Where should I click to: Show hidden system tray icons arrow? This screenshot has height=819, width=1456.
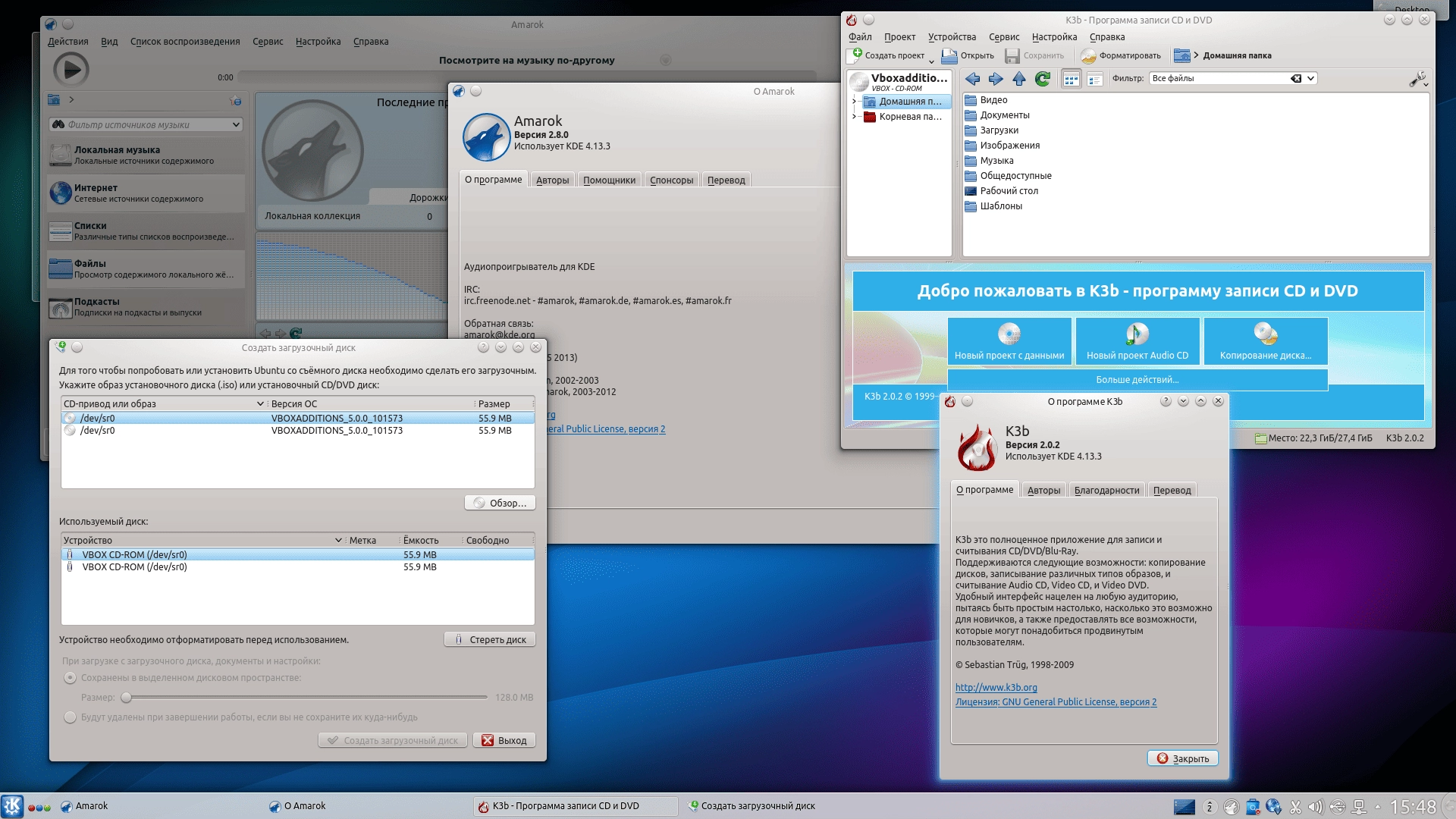point(1378,807)
